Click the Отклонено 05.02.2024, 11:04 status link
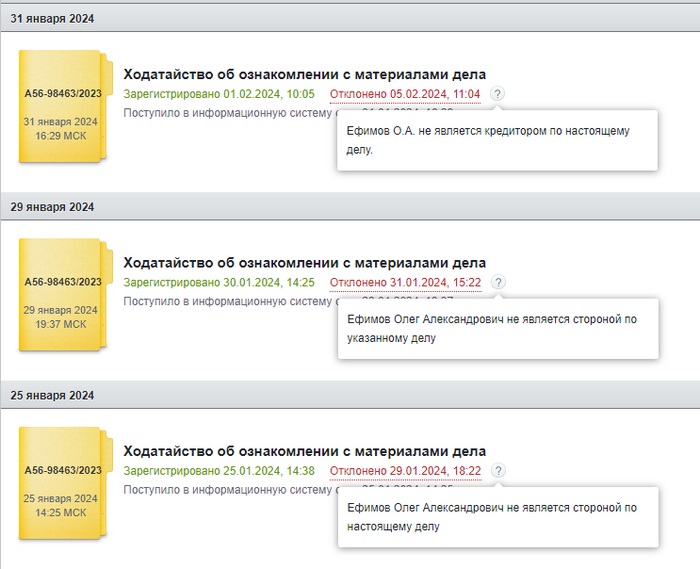Screen dimensions: 700x569 click(x=405, y=94)
